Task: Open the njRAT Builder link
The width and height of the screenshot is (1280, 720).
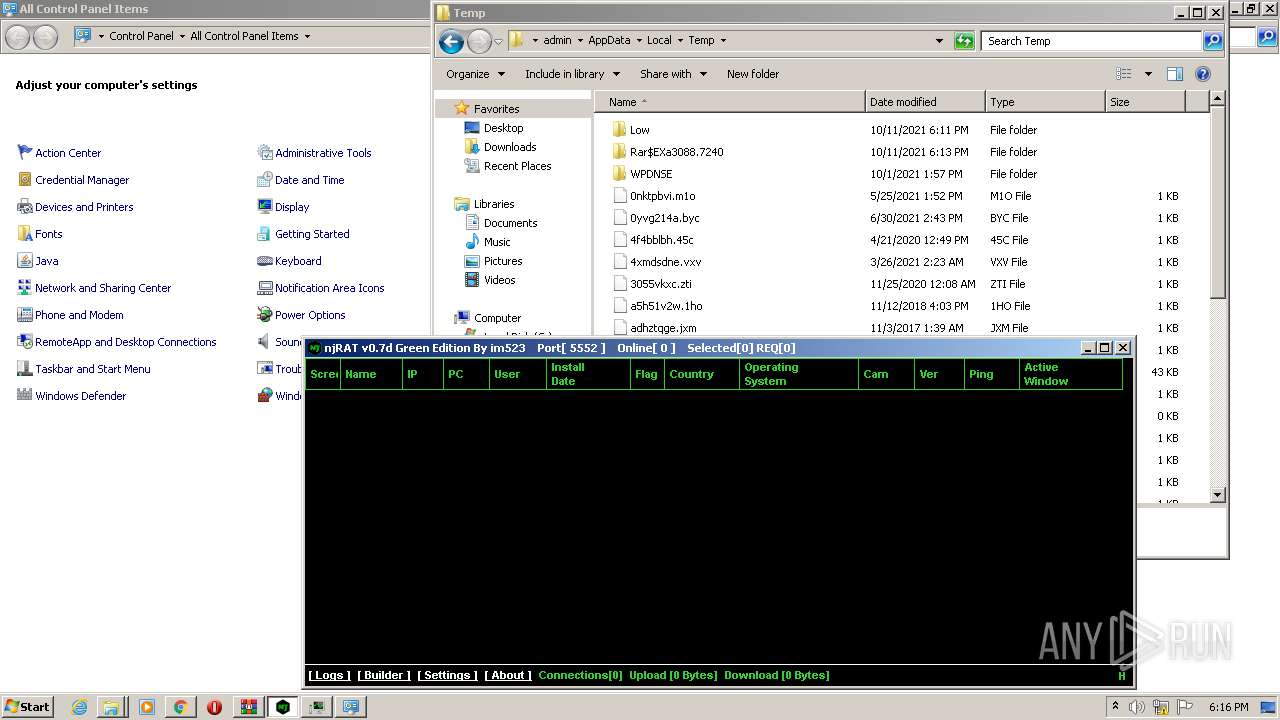Action: coord(384,675)
